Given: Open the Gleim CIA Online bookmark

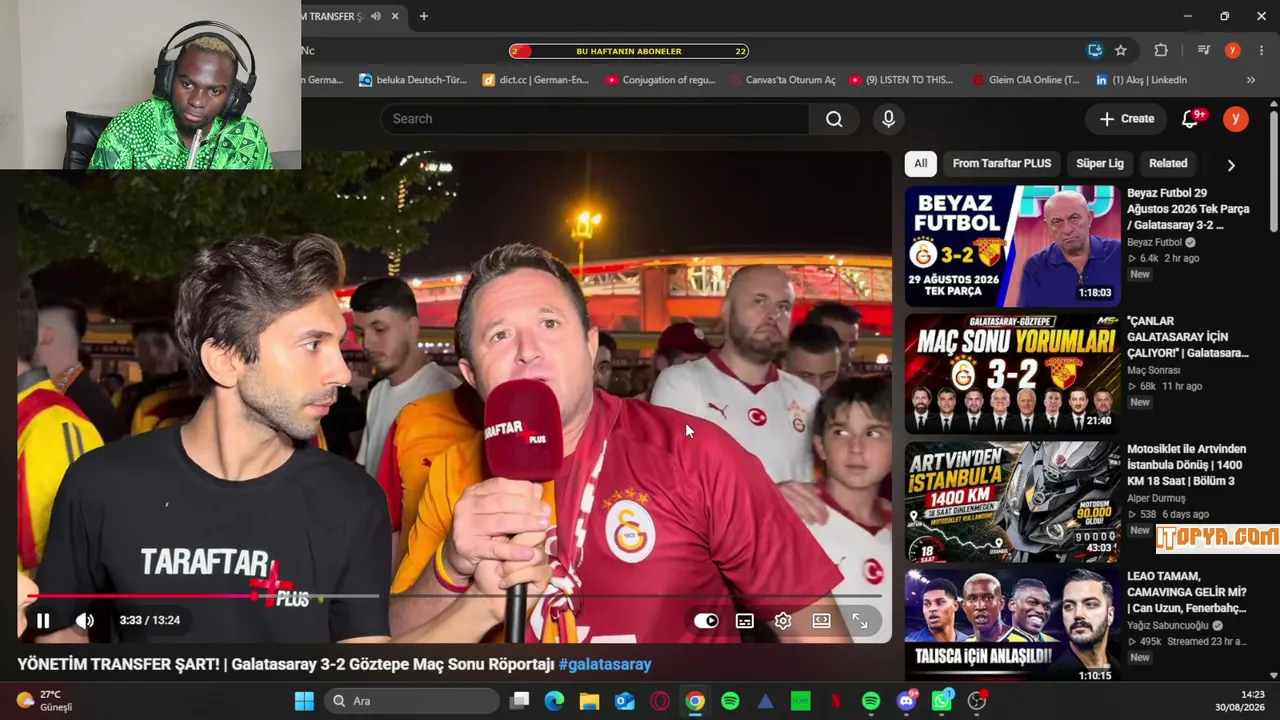Looking at the screenshot, I should pos(1026,80).
